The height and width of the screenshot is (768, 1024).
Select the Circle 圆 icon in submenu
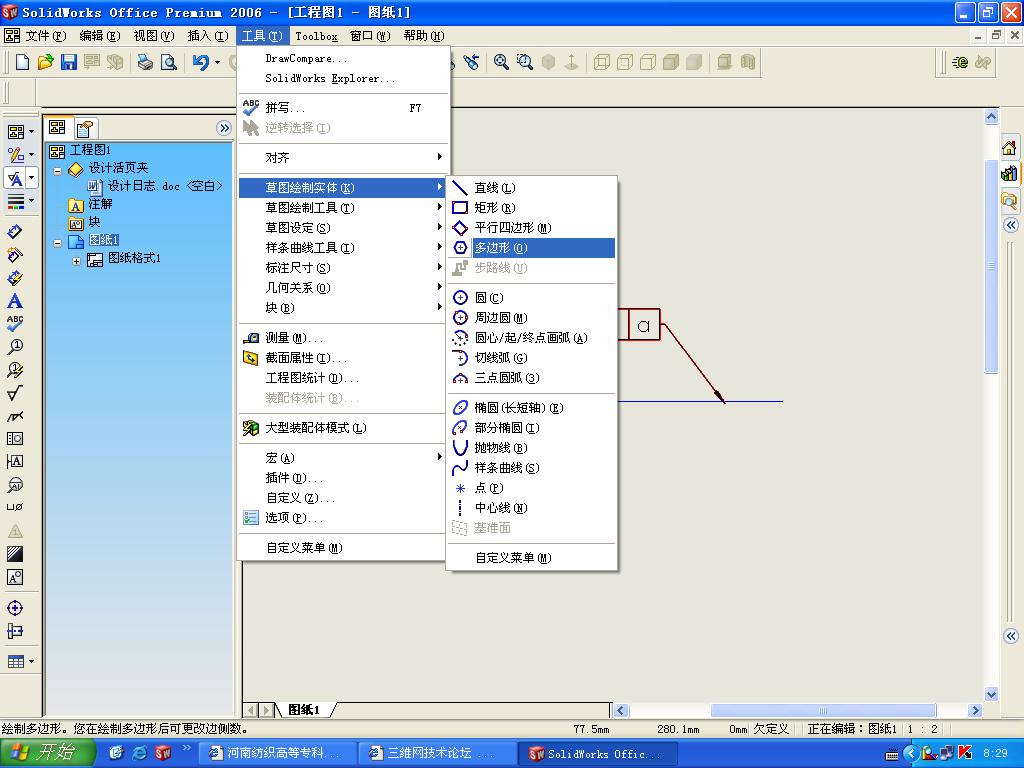click(460, 298)
